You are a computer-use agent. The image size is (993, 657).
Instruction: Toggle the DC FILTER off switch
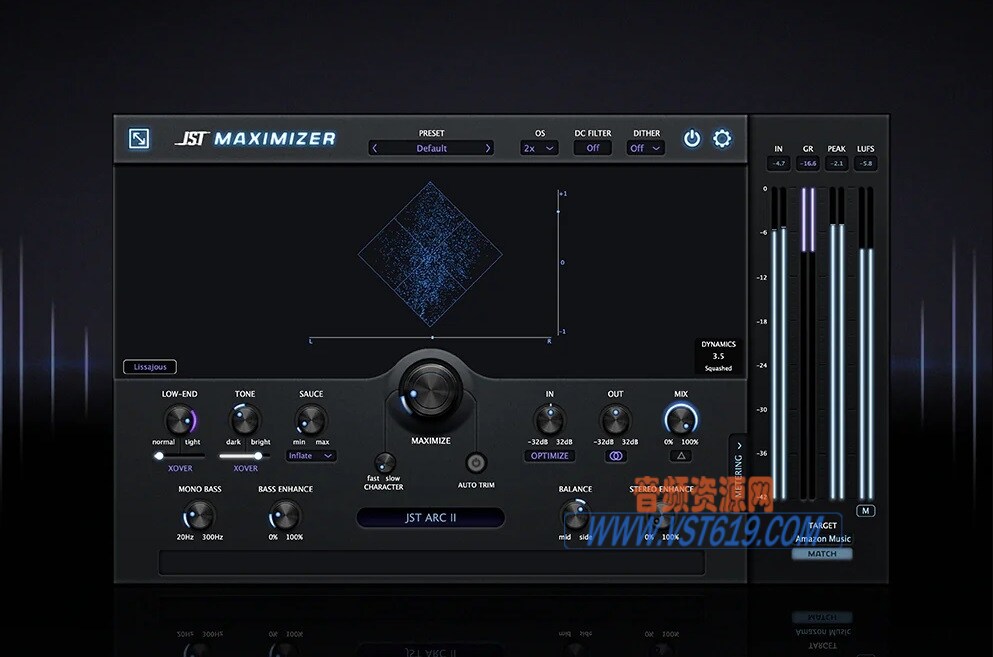click(592, 147)
